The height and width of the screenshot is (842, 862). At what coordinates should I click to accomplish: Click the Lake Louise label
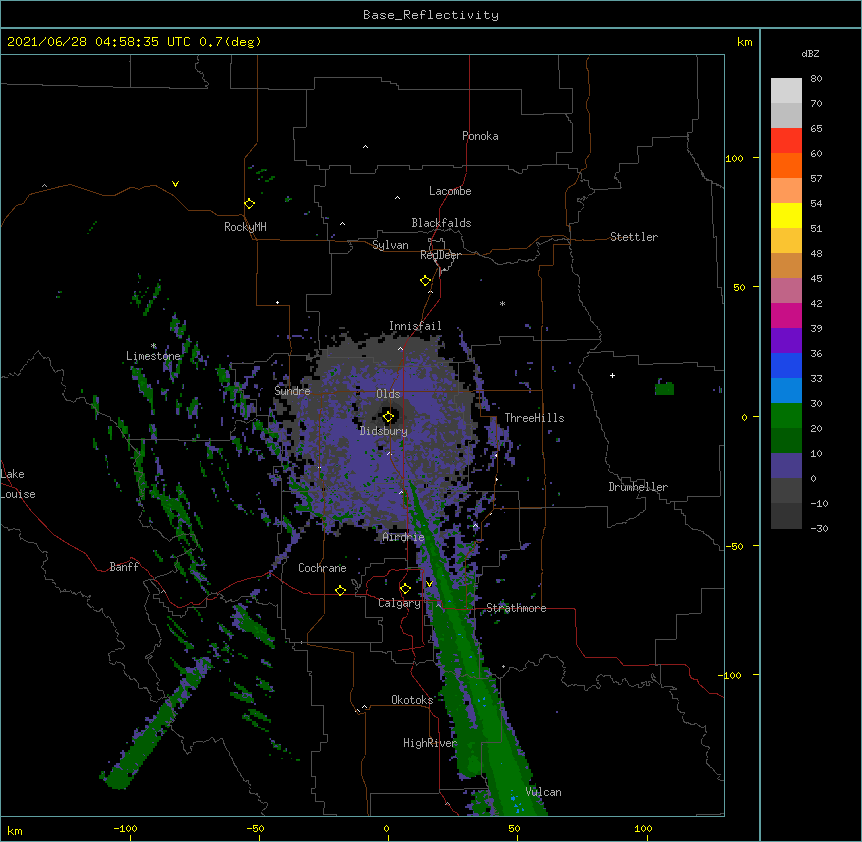click(x=18, y=484)
